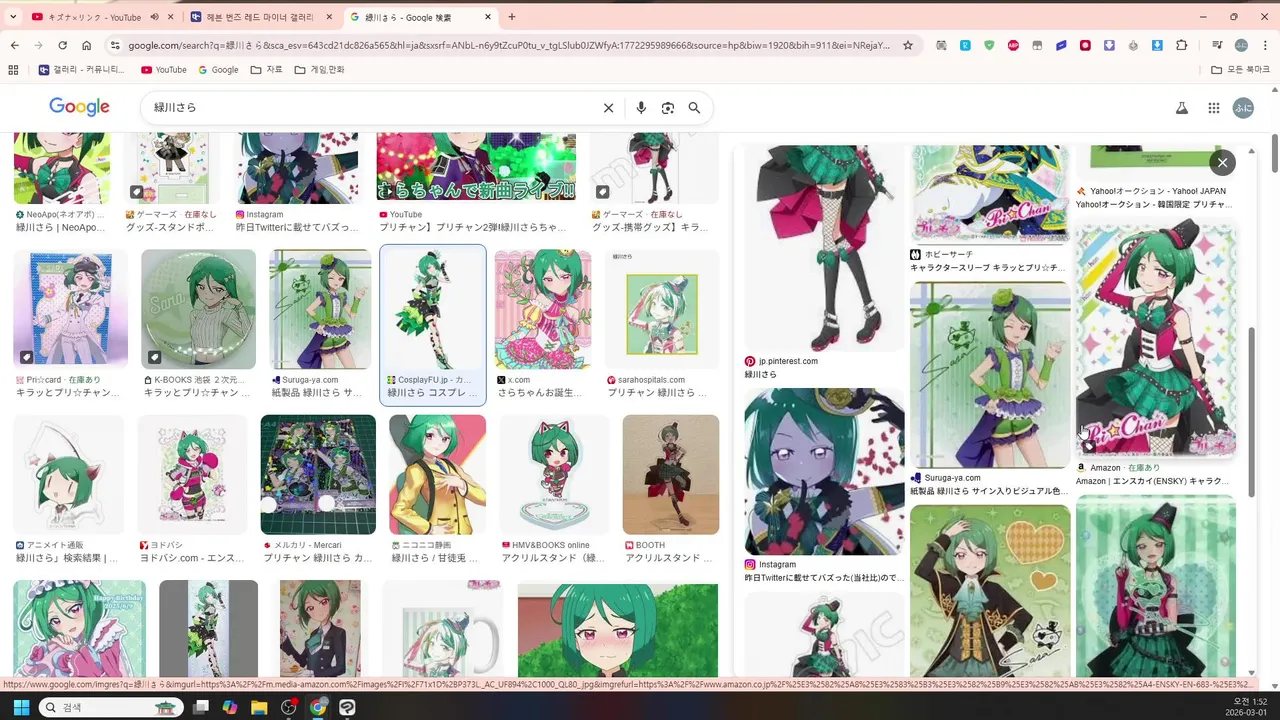Viewport: 1280px width, 720px height.
Task: Open the アニメイト通販 result thumbnail
Action: coord(68,475)
